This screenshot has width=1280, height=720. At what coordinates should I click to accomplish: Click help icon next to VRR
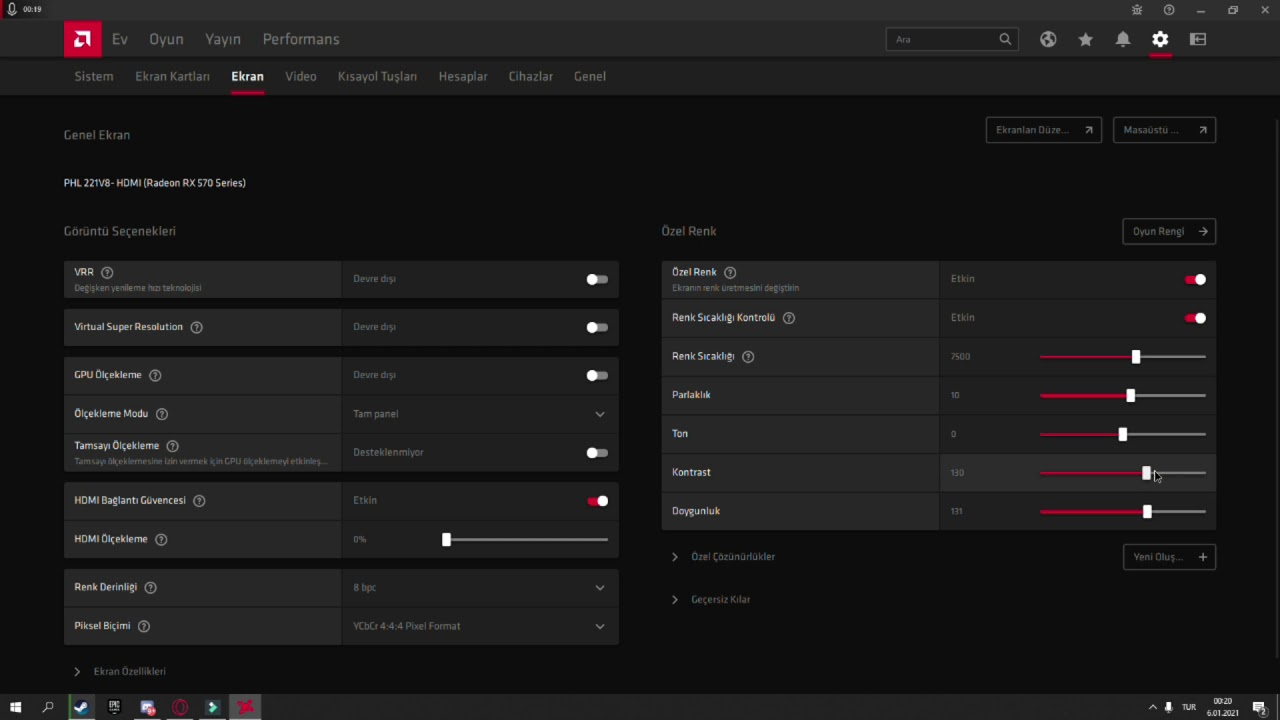tap(107, 272)
